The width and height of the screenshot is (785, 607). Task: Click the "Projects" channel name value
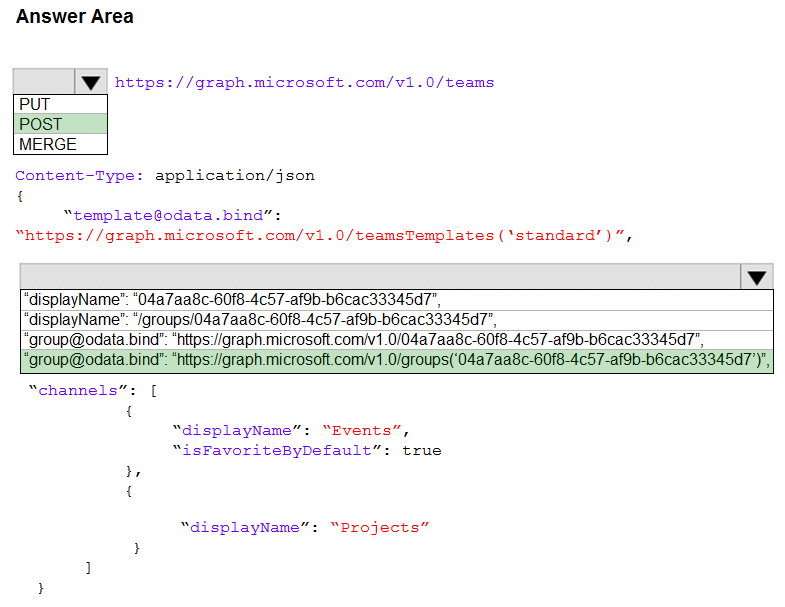[x=380, y=528]
